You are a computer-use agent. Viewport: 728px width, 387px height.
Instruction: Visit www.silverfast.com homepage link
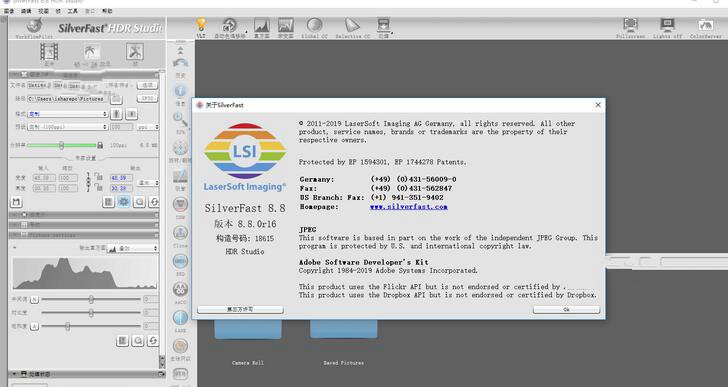[x=409, y=207]
